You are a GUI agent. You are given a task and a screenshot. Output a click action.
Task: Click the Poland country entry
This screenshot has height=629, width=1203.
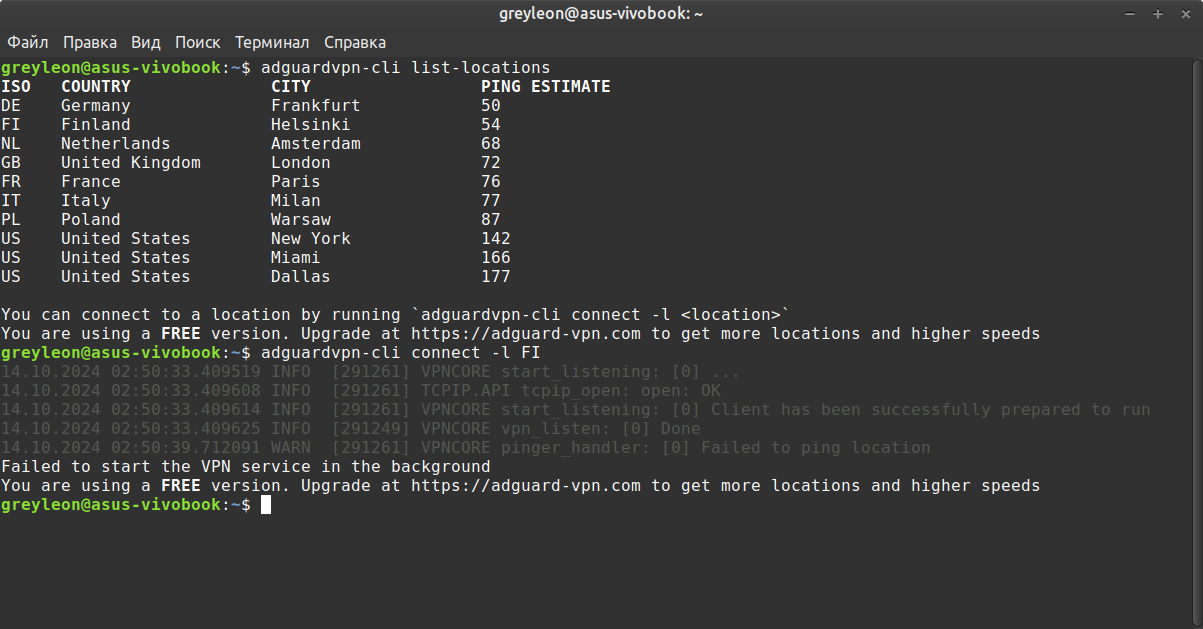(91, 220)
